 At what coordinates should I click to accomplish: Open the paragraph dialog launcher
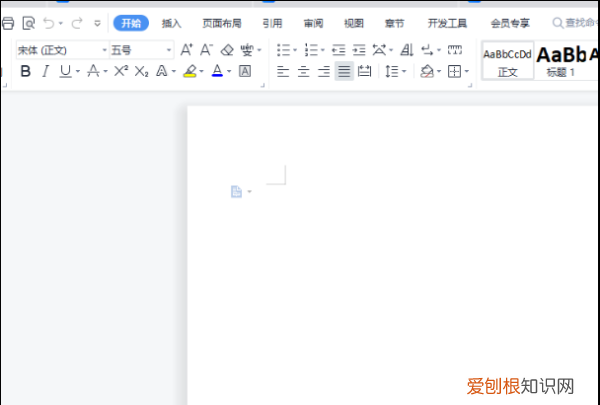470,85
